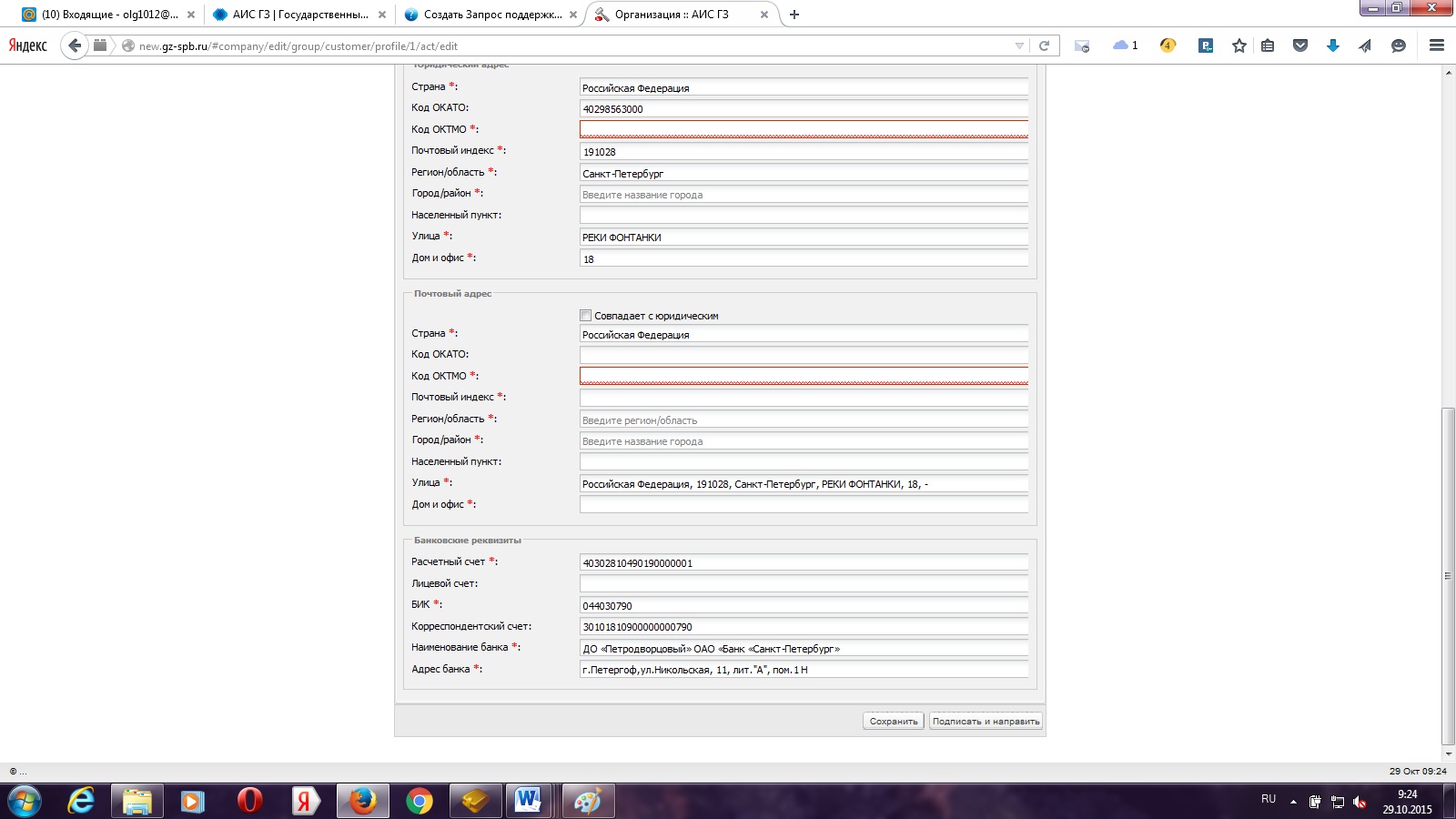The image size is (1456, 819).
Task: Go back with the browser back arrow
Action: pos(75,45)
